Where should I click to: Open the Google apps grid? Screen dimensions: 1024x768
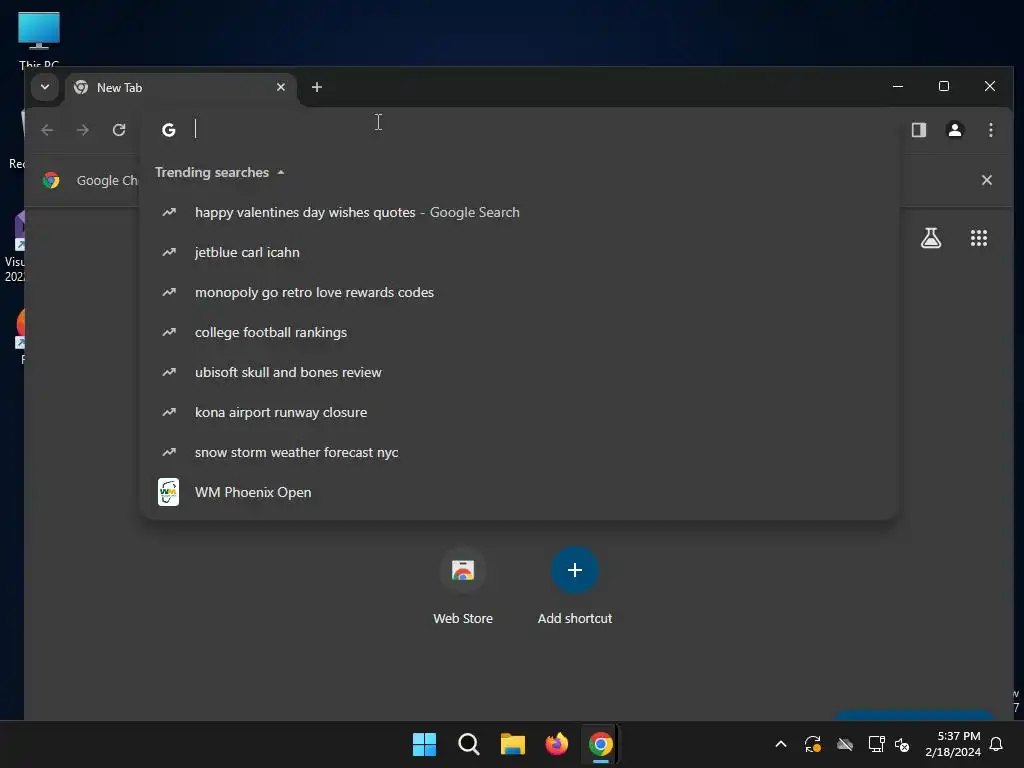coord(978,238)
